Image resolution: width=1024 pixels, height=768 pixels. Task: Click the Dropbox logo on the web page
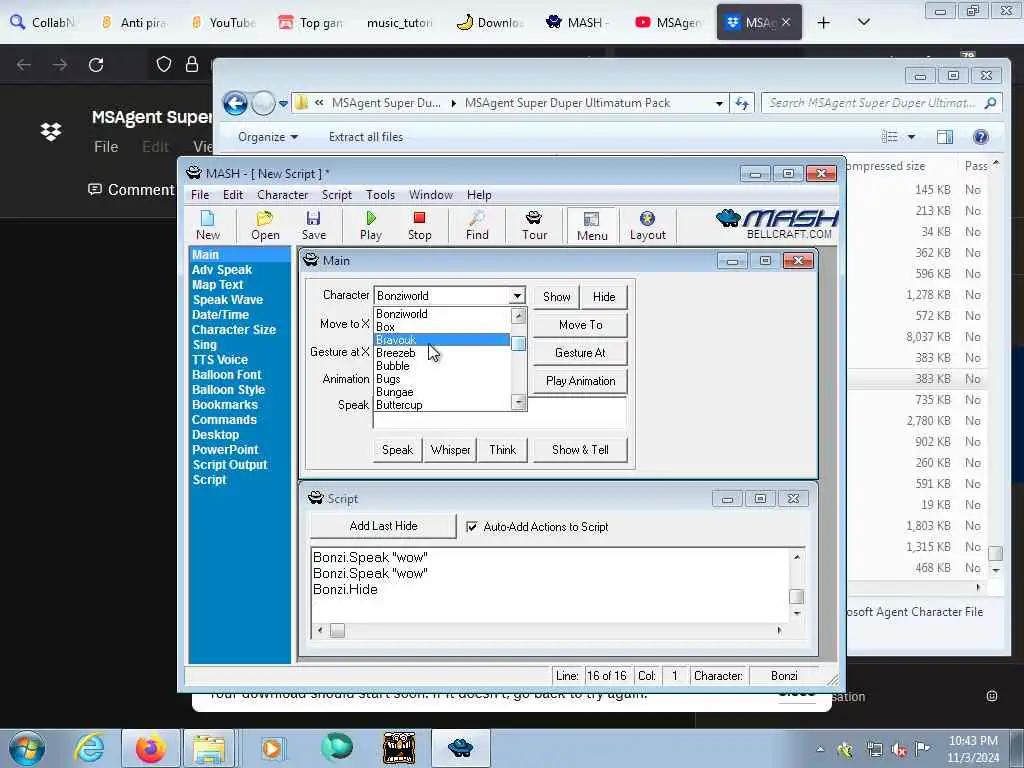[51, 131]
